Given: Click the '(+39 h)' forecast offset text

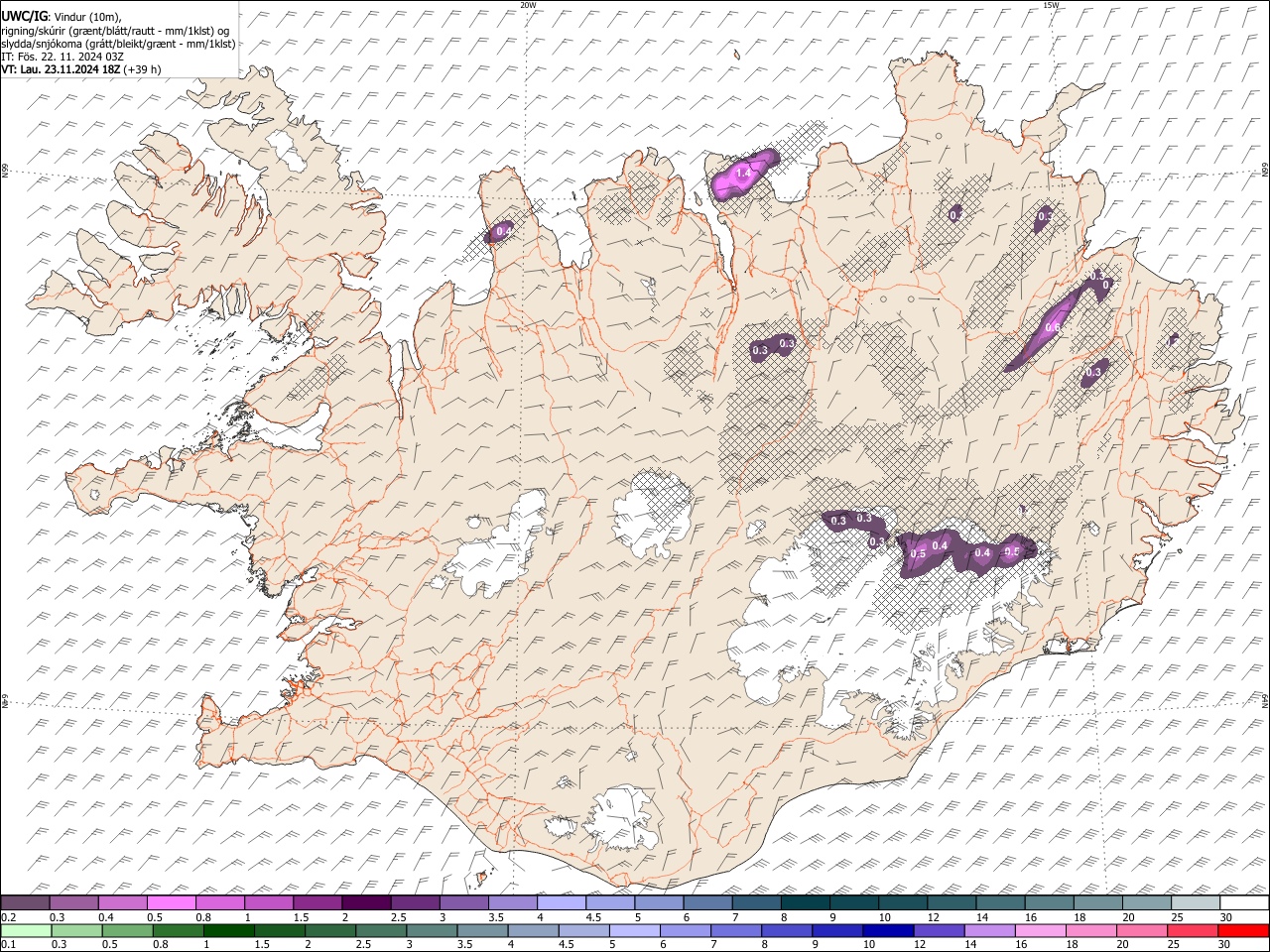Looking at the screenshot, I should tap(142, 69).
